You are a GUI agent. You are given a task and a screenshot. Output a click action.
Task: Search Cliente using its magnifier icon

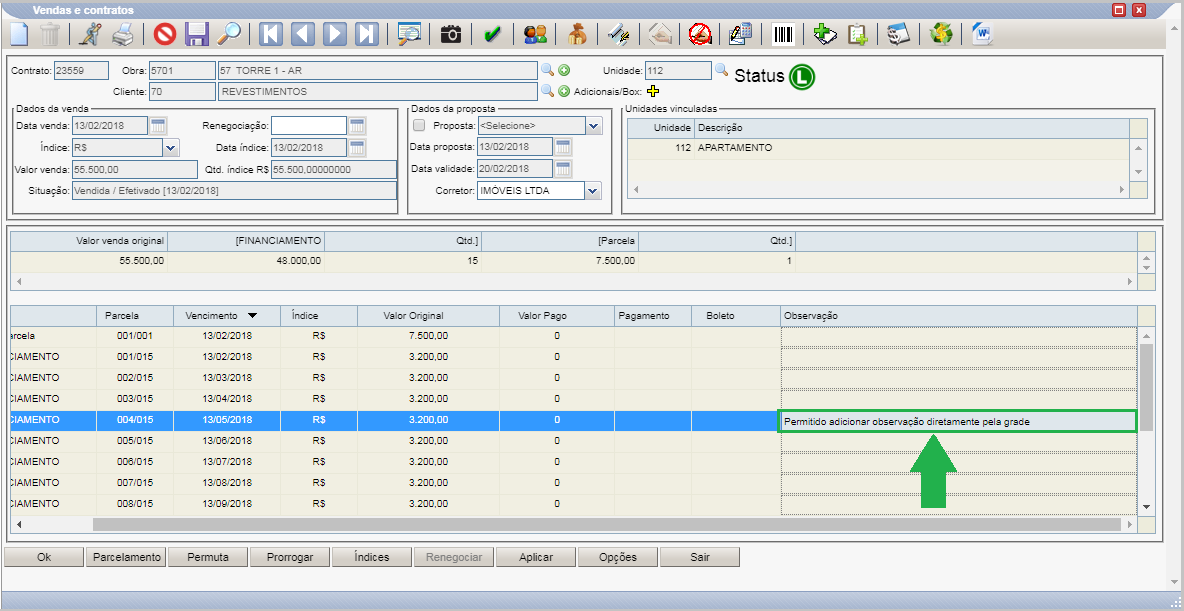click(x=547, y=91)
